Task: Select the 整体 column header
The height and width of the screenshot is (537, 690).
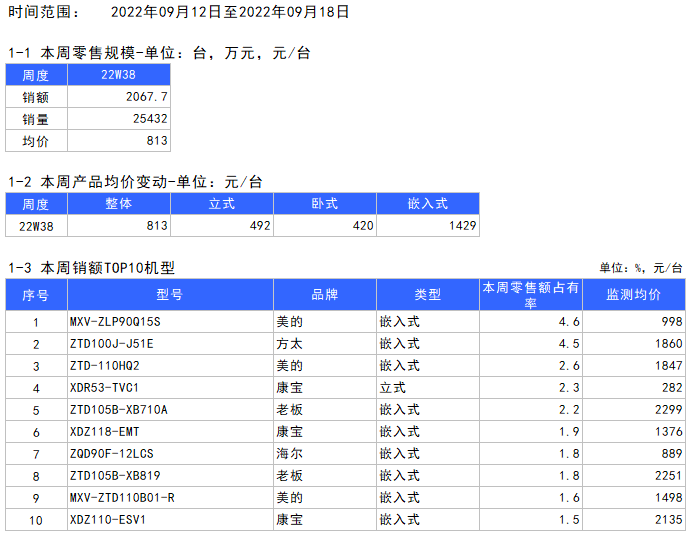Action: (119, 203)
